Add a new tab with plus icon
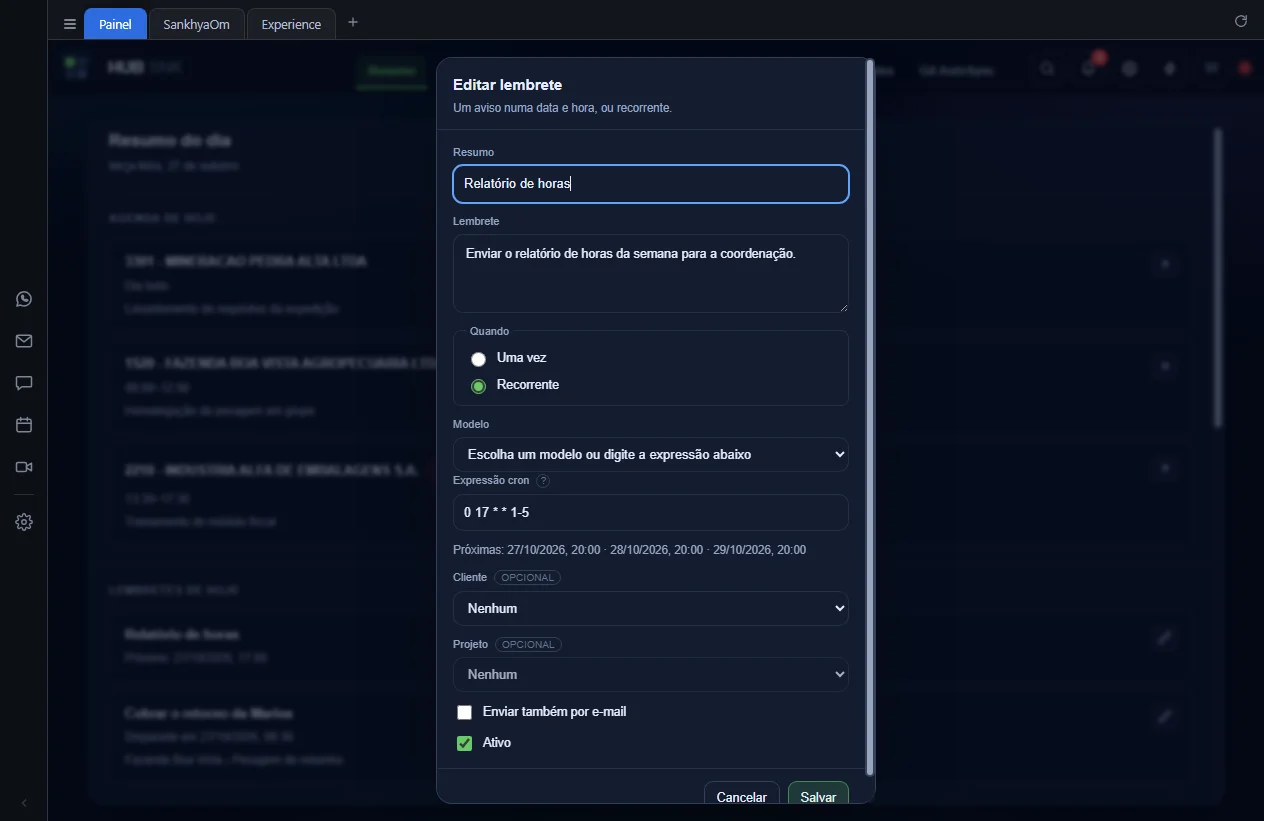 353,22
